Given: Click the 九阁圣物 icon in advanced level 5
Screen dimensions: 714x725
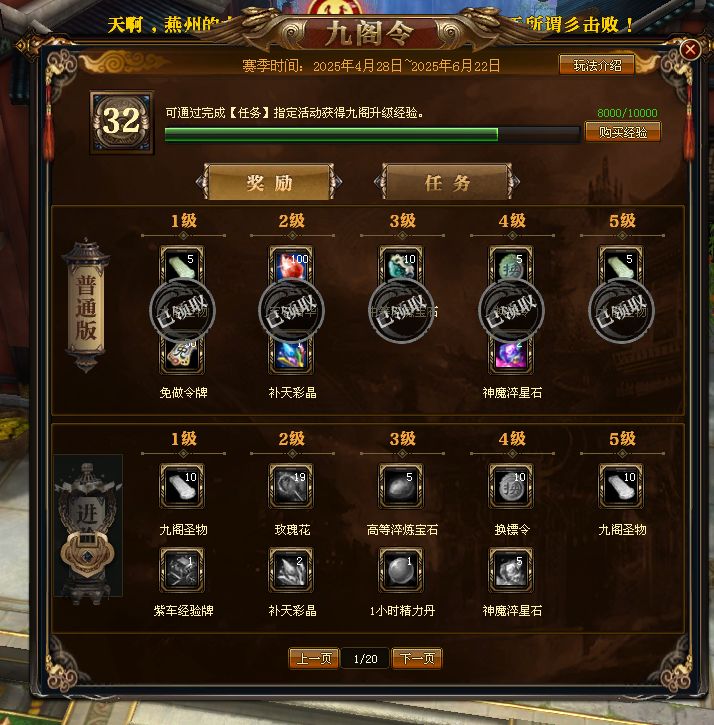Looking at the screenshot, I should (x=621, y=486).
